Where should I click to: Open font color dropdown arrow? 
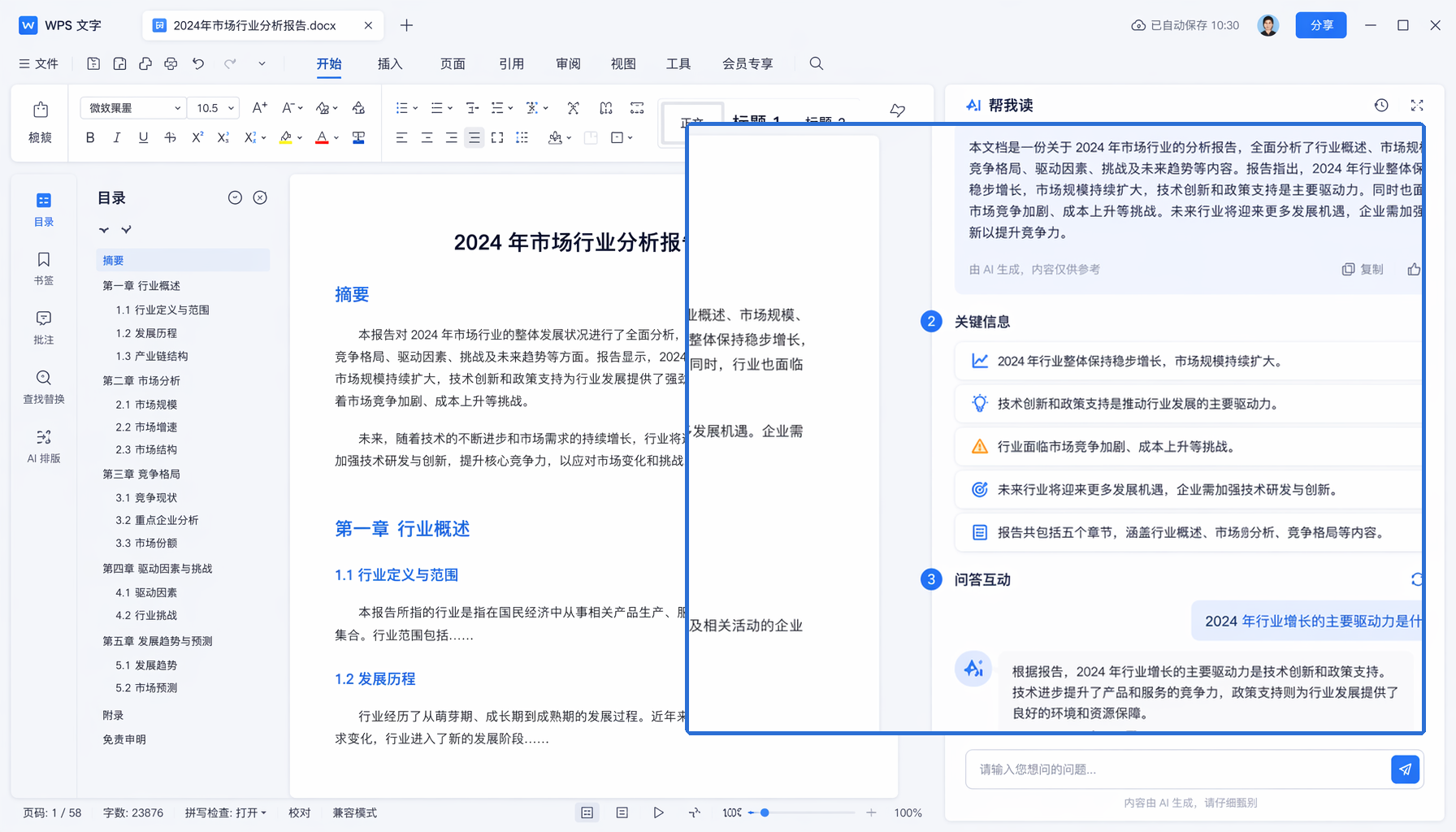click(x=336, y=138)
